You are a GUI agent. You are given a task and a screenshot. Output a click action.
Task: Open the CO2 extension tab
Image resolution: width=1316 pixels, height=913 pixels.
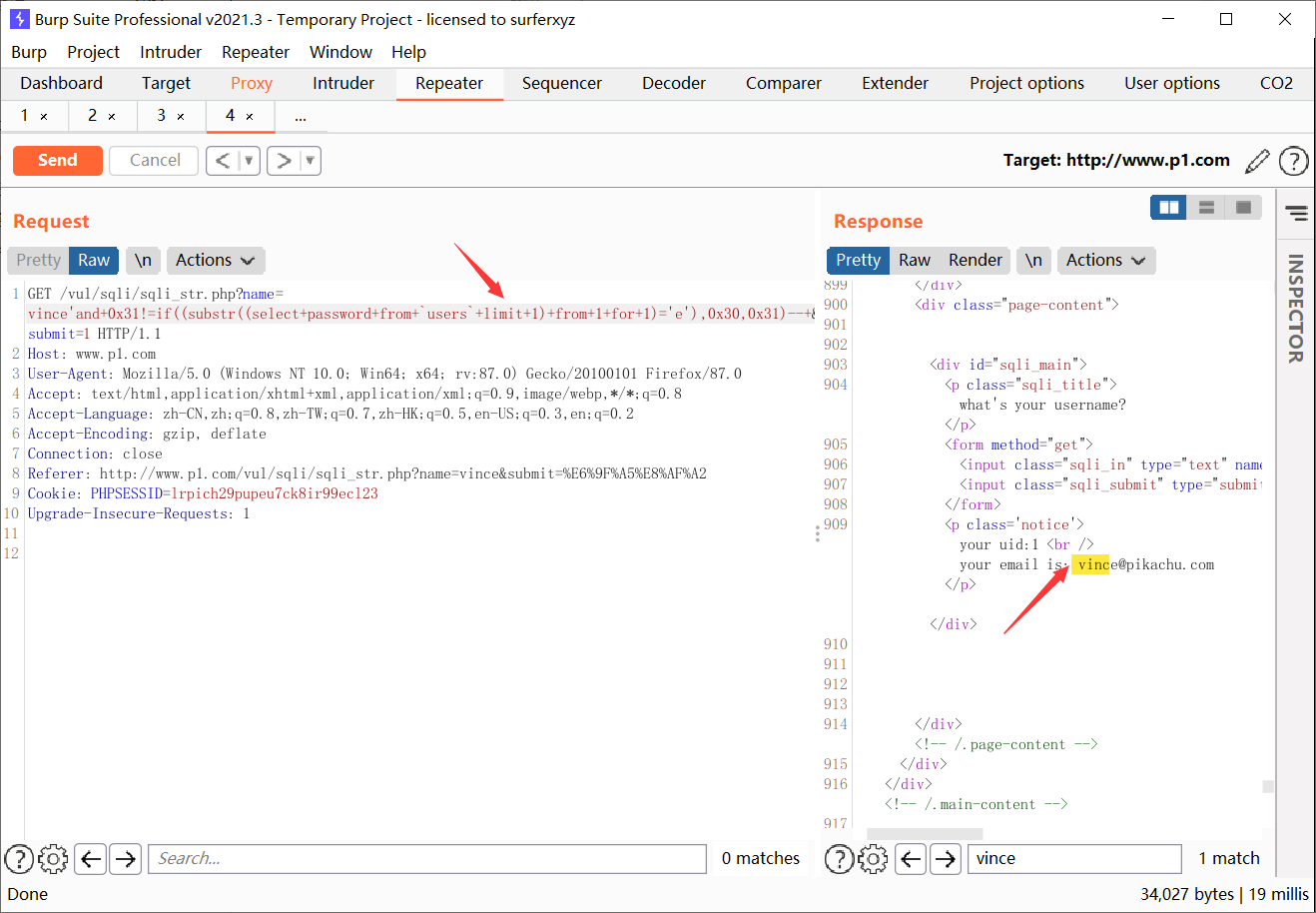click(1276, 84)
